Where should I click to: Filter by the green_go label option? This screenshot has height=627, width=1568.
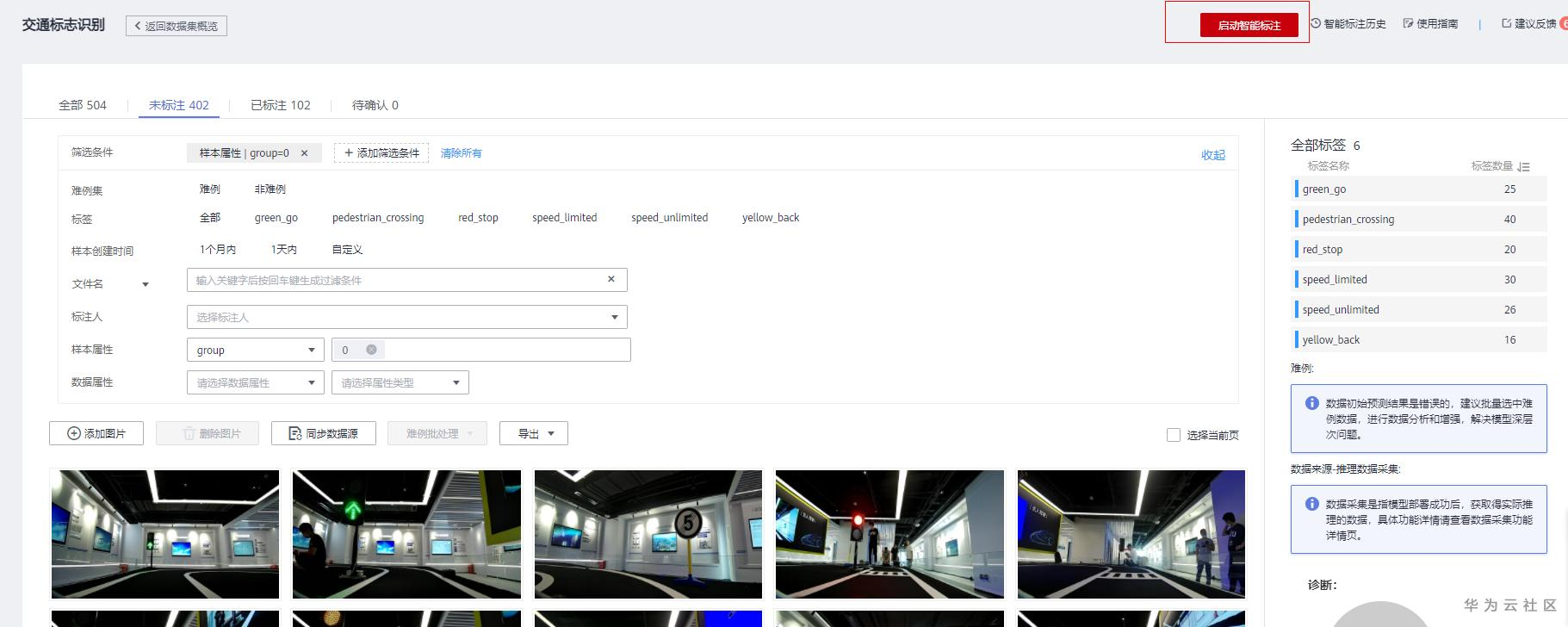pyautogui.click(x=276, y=218)
